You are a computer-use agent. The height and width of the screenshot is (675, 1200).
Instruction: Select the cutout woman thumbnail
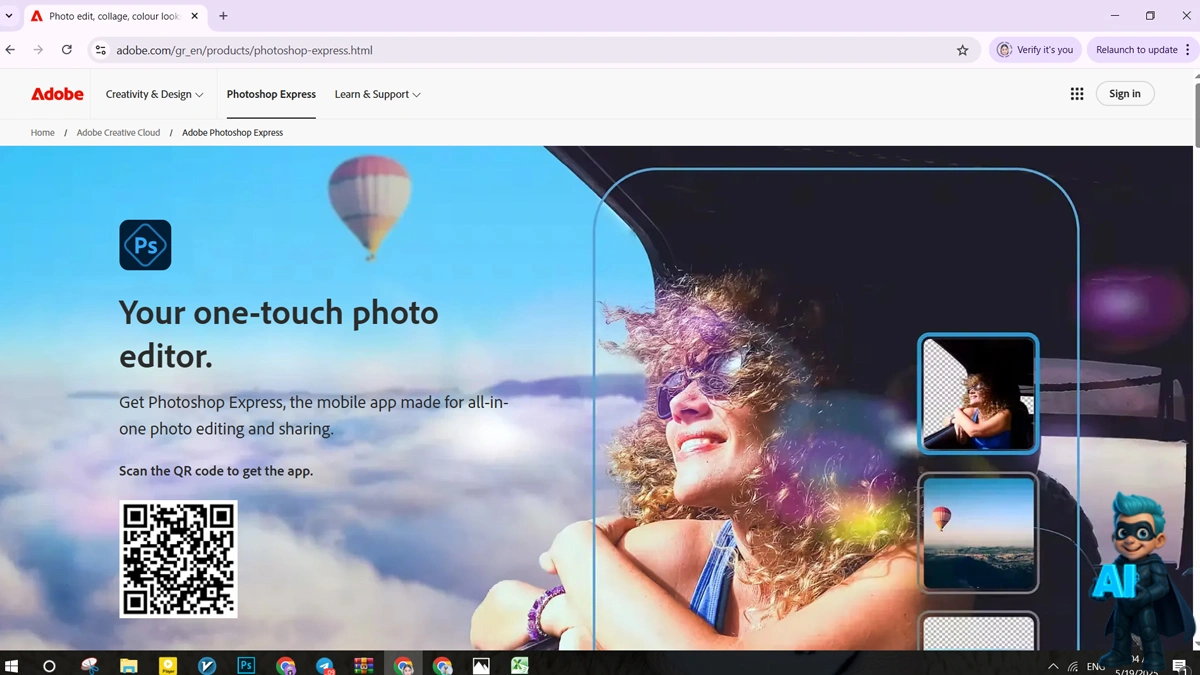978,393
